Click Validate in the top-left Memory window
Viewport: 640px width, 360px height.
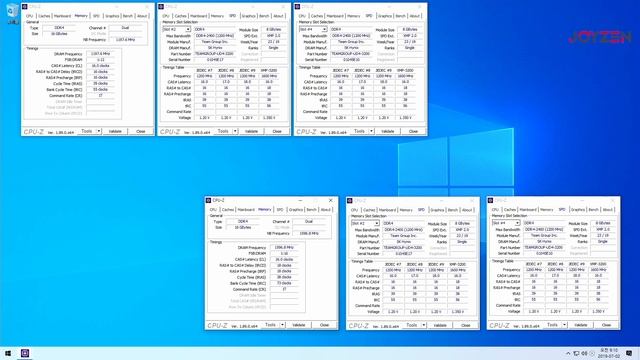click(x=115, y=131)
